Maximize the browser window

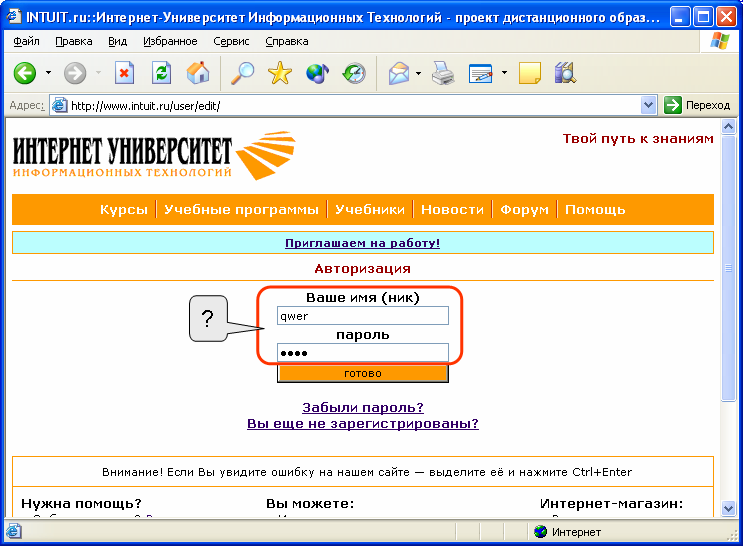703,17
